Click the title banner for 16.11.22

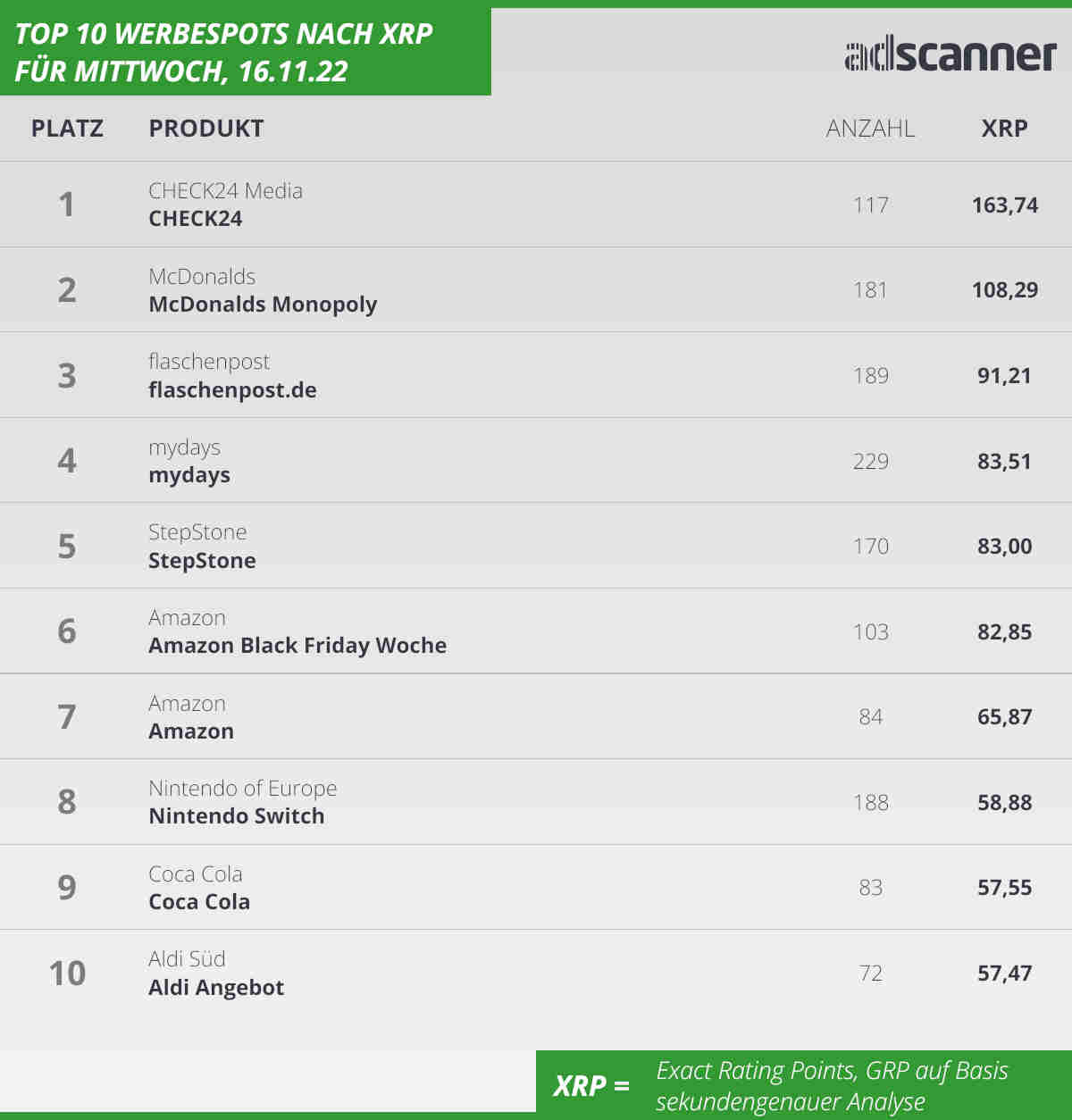tap(246, 52)
